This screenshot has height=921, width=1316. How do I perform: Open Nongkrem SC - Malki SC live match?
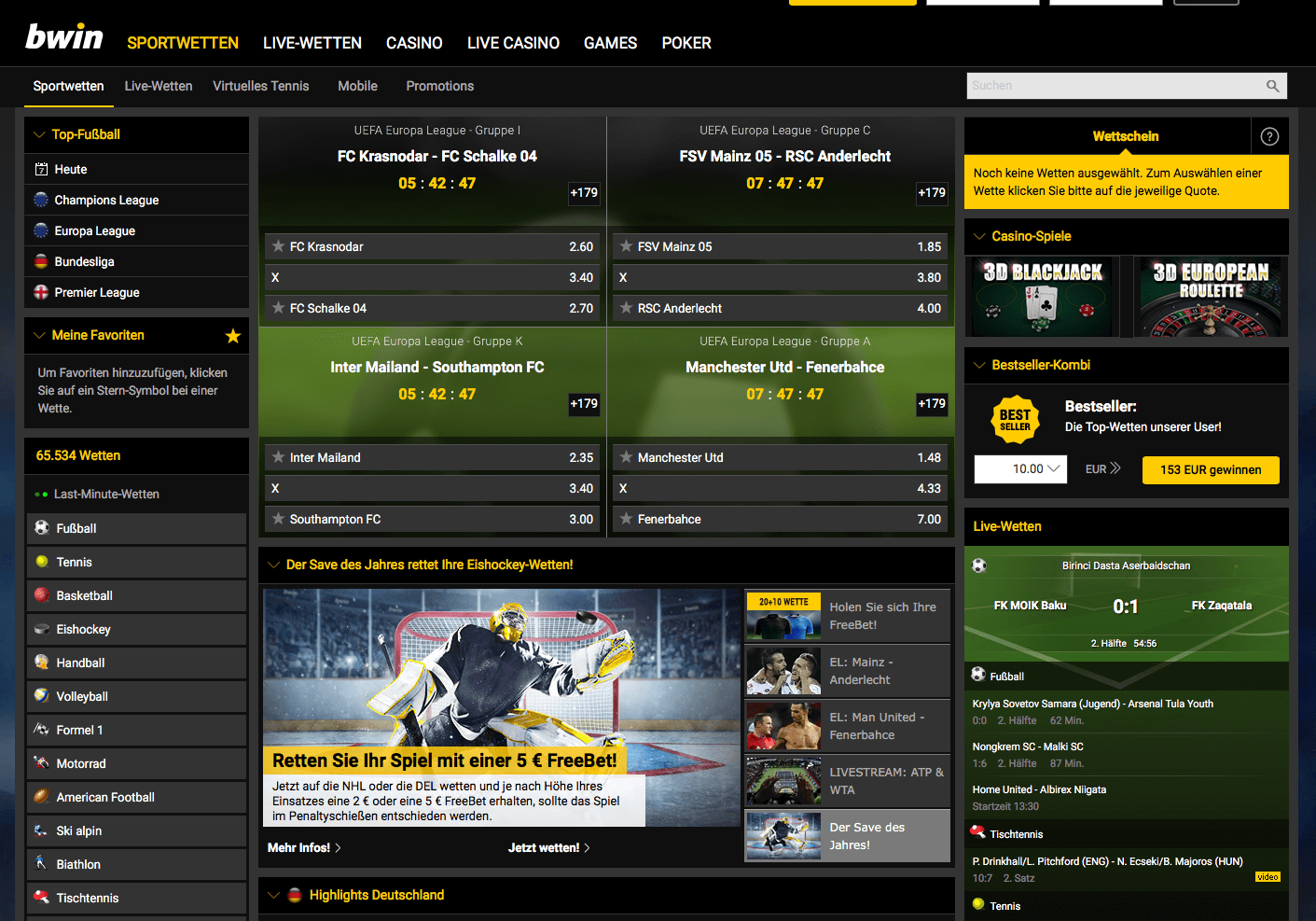1028,747
